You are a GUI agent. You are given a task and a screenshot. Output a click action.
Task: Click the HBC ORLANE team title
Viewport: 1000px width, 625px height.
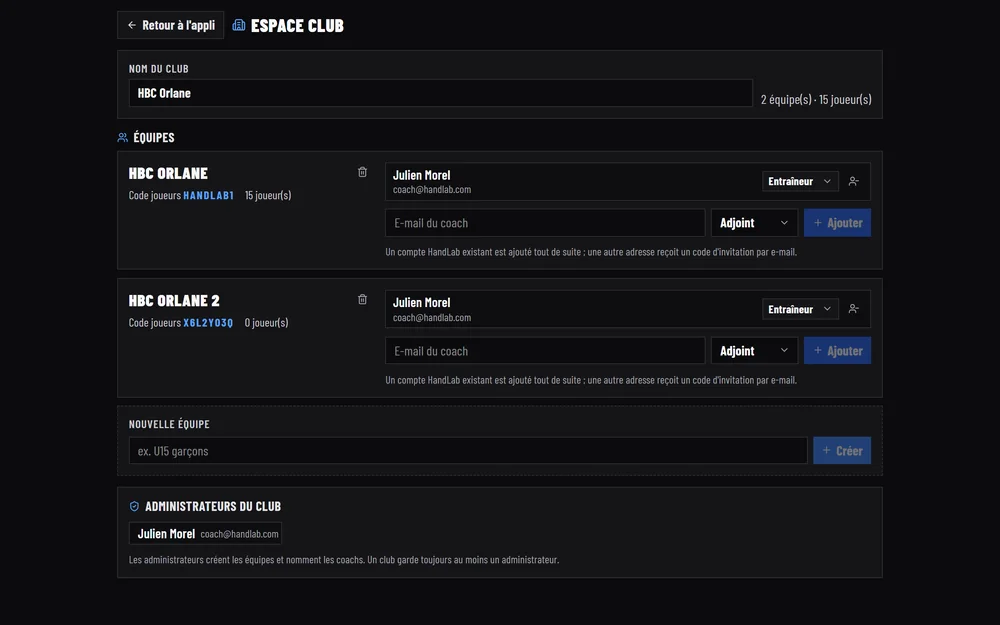(168, 173)
